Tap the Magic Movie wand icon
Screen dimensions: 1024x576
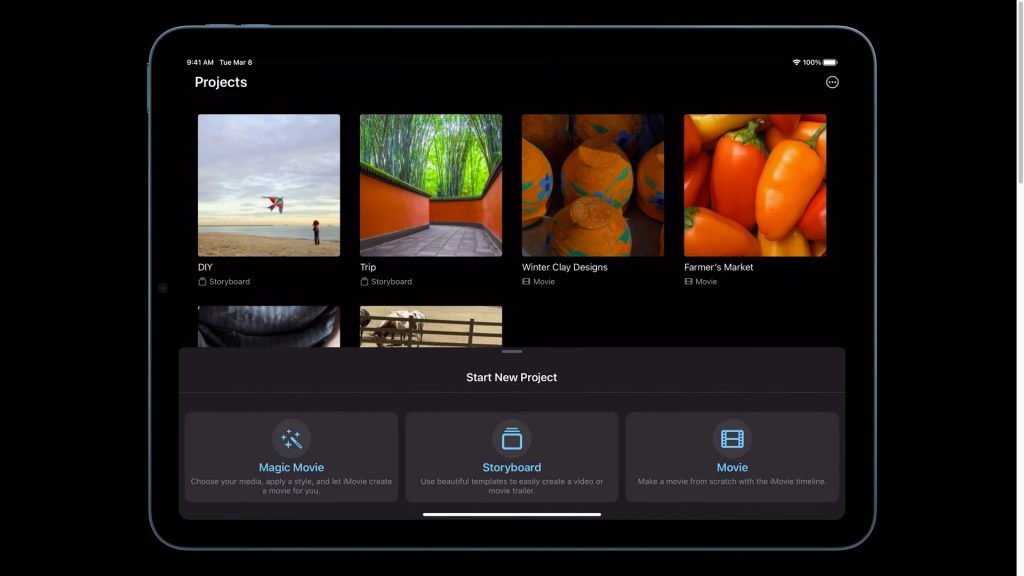click(291, 439)
